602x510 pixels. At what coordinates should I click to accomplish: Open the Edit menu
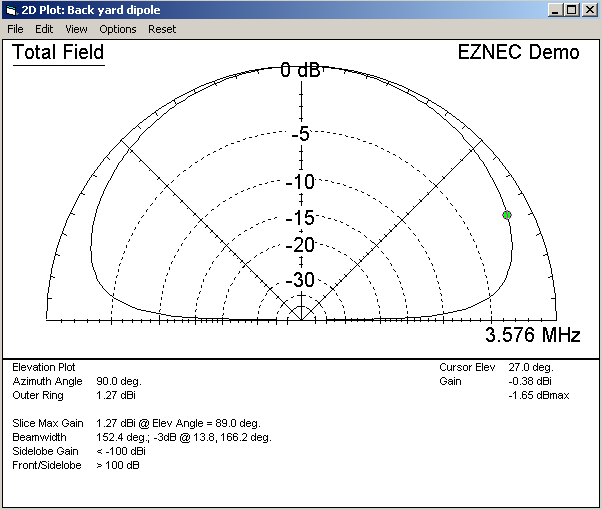click(x=44, y=29)
